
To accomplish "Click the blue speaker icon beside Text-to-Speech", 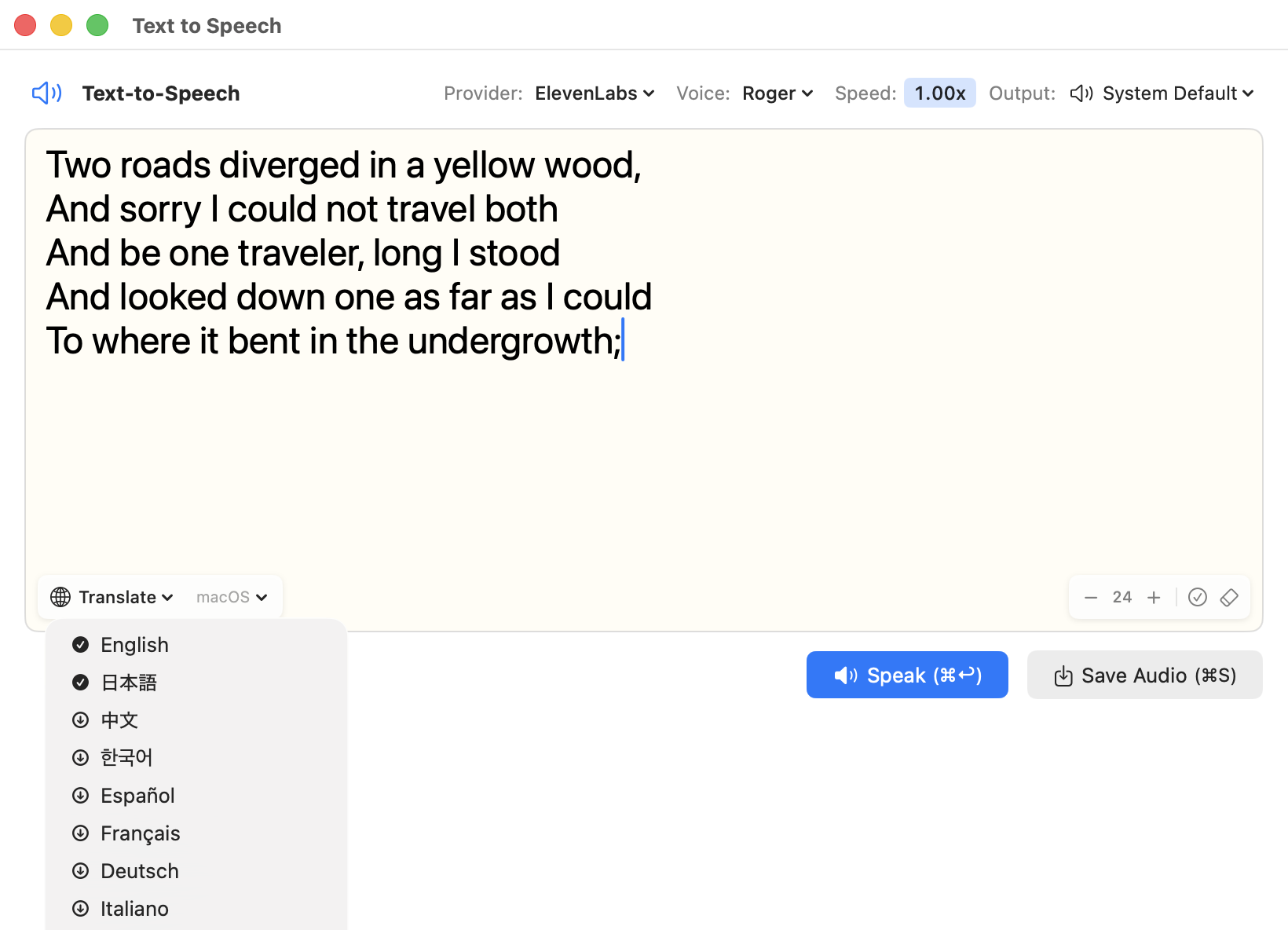I will coord(46,93).
